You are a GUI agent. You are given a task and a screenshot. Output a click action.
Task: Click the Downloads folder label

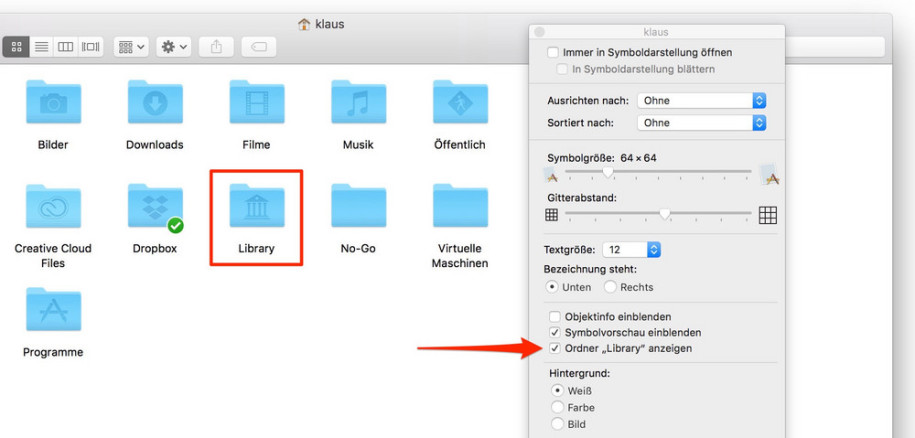tap(155, 145)
